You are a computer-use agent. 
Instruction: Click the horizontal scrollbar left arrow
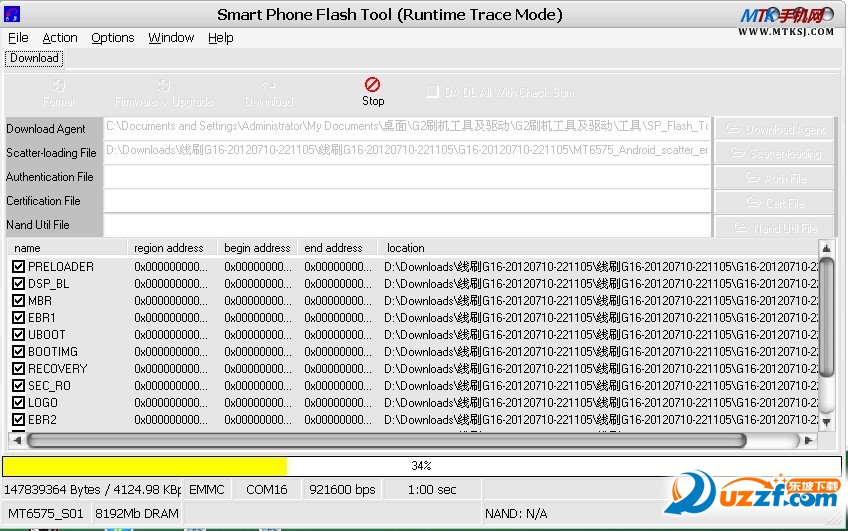pyautogui.click(x=17, y=440)
